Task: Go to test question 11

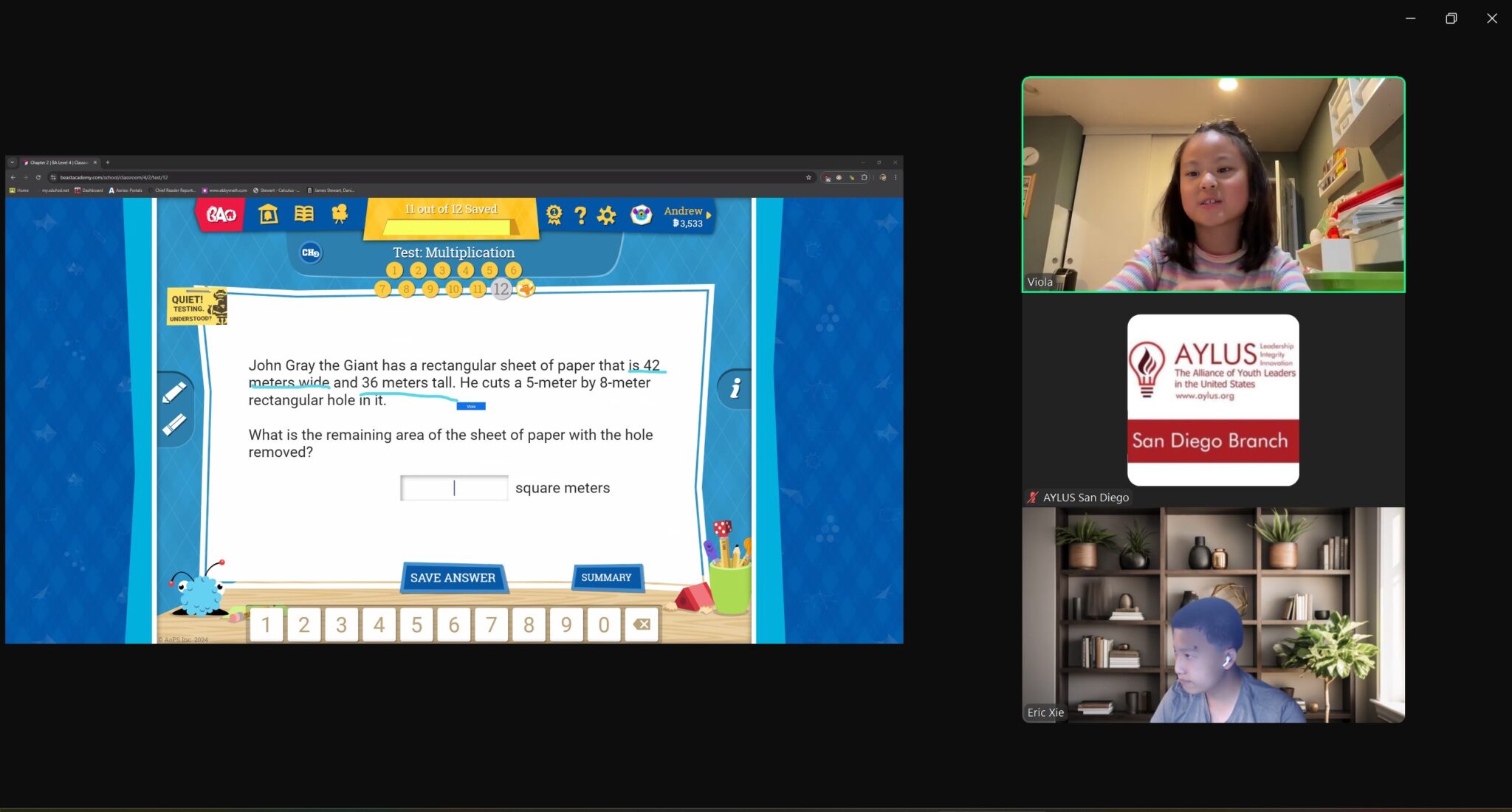Action: pyautogui.click(x=477, y=289)
